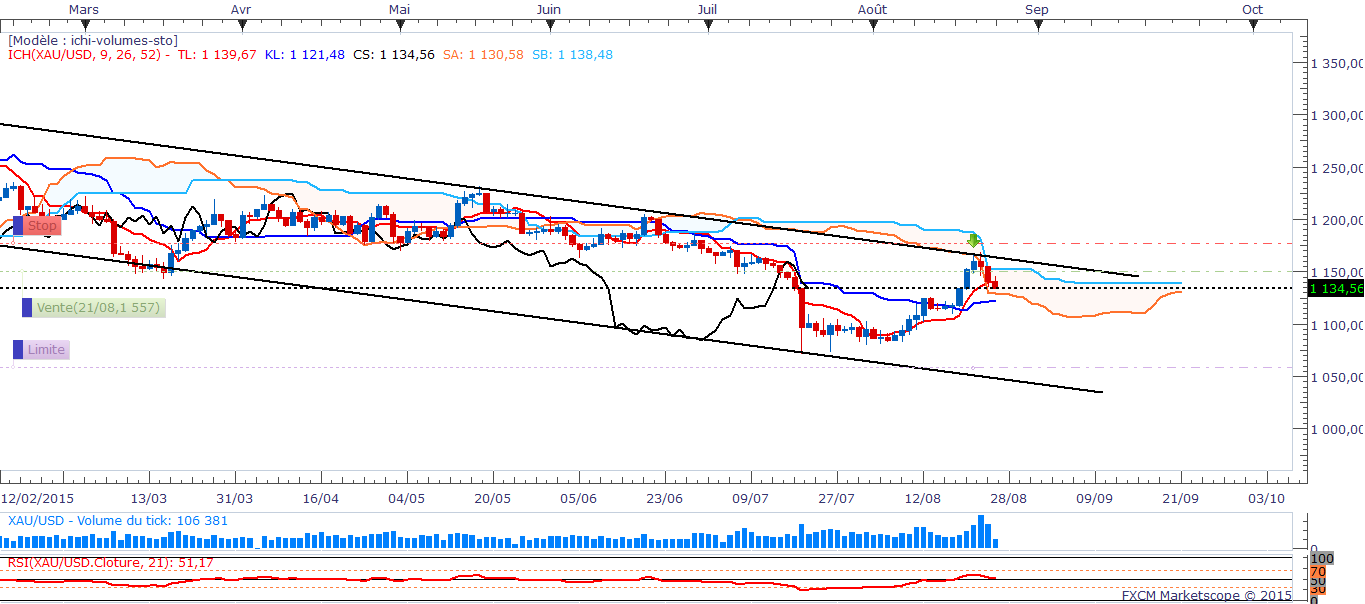
Task: Click the 20/05 date label
Action: [492, 497]
